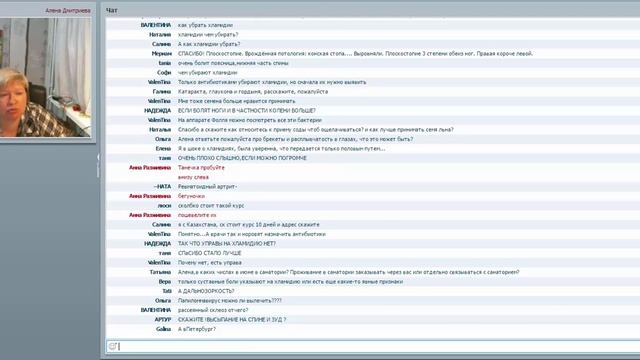Select message "сколько стоит такой курс"
The width and height of the screenshot is (640, 360).
211,206
